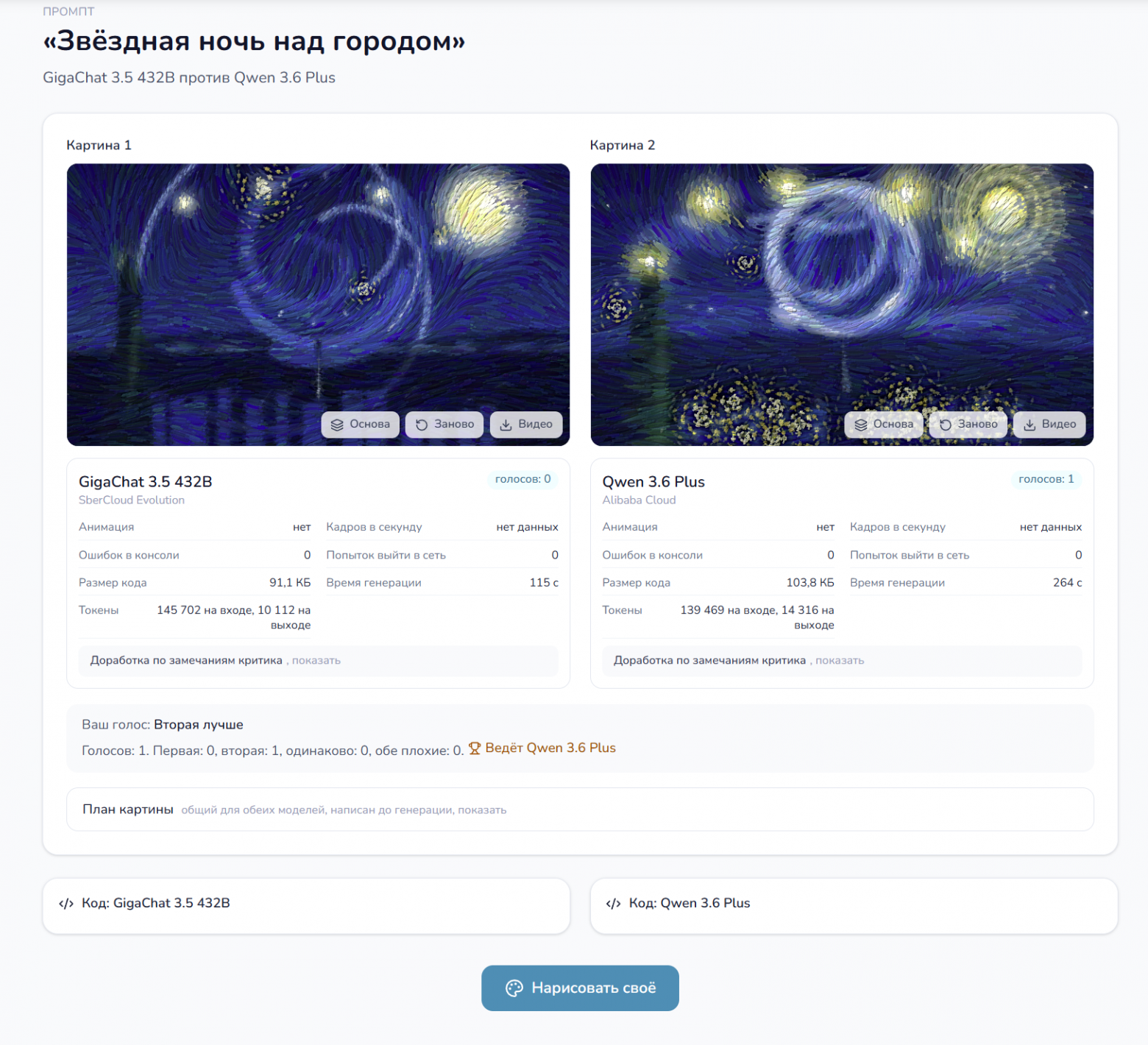
Task: Click the 'Картина 2' label
Action: coord(623,146)
